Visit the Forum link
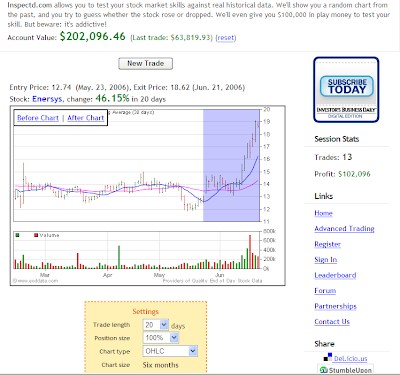Viewport: 400px width, 375px height. point(325,291)
